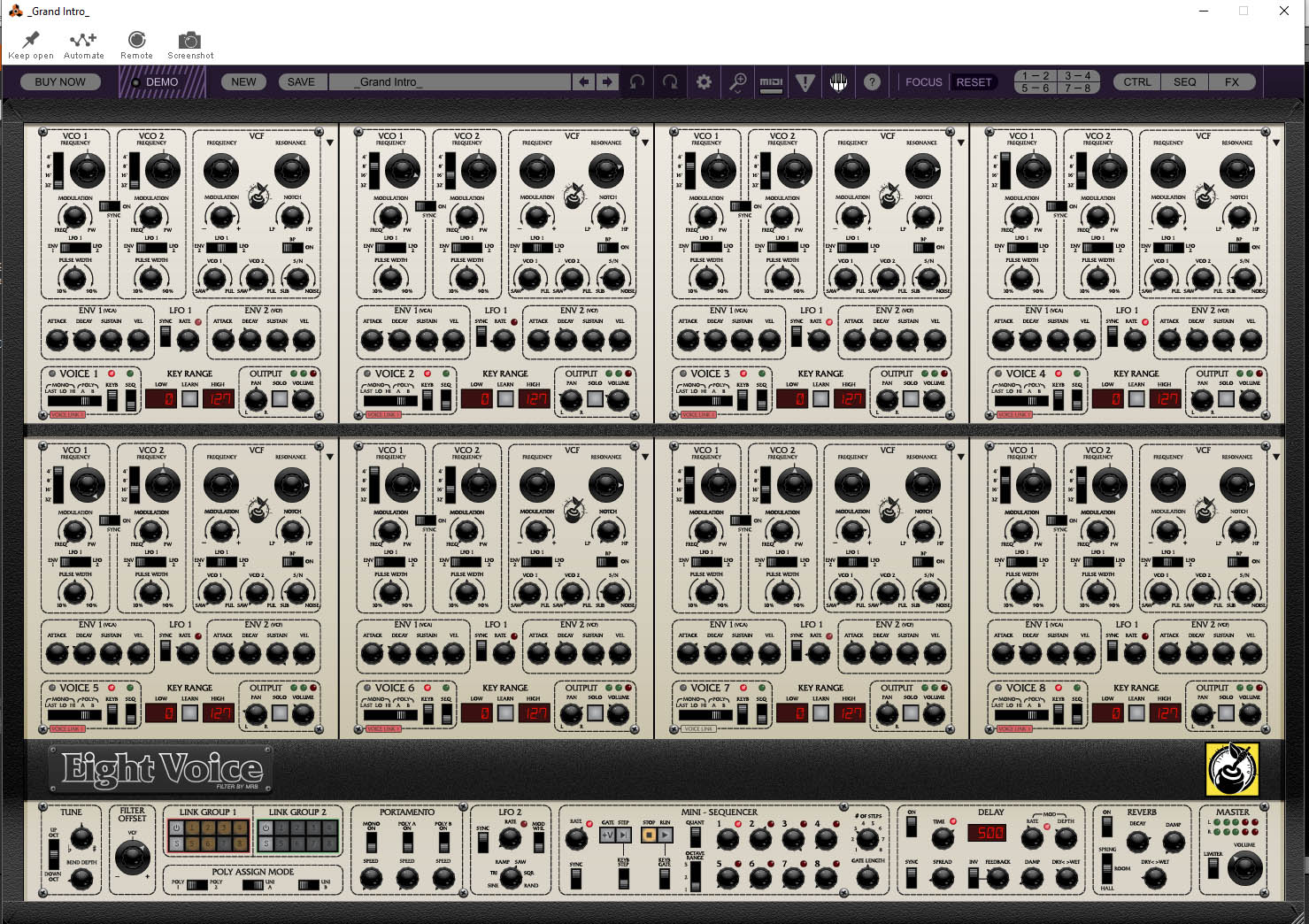This screenshot has height=924, width=1309.
Task: Toggle the Mini-Sequencer Quant switch
Action: coord(696,838)
